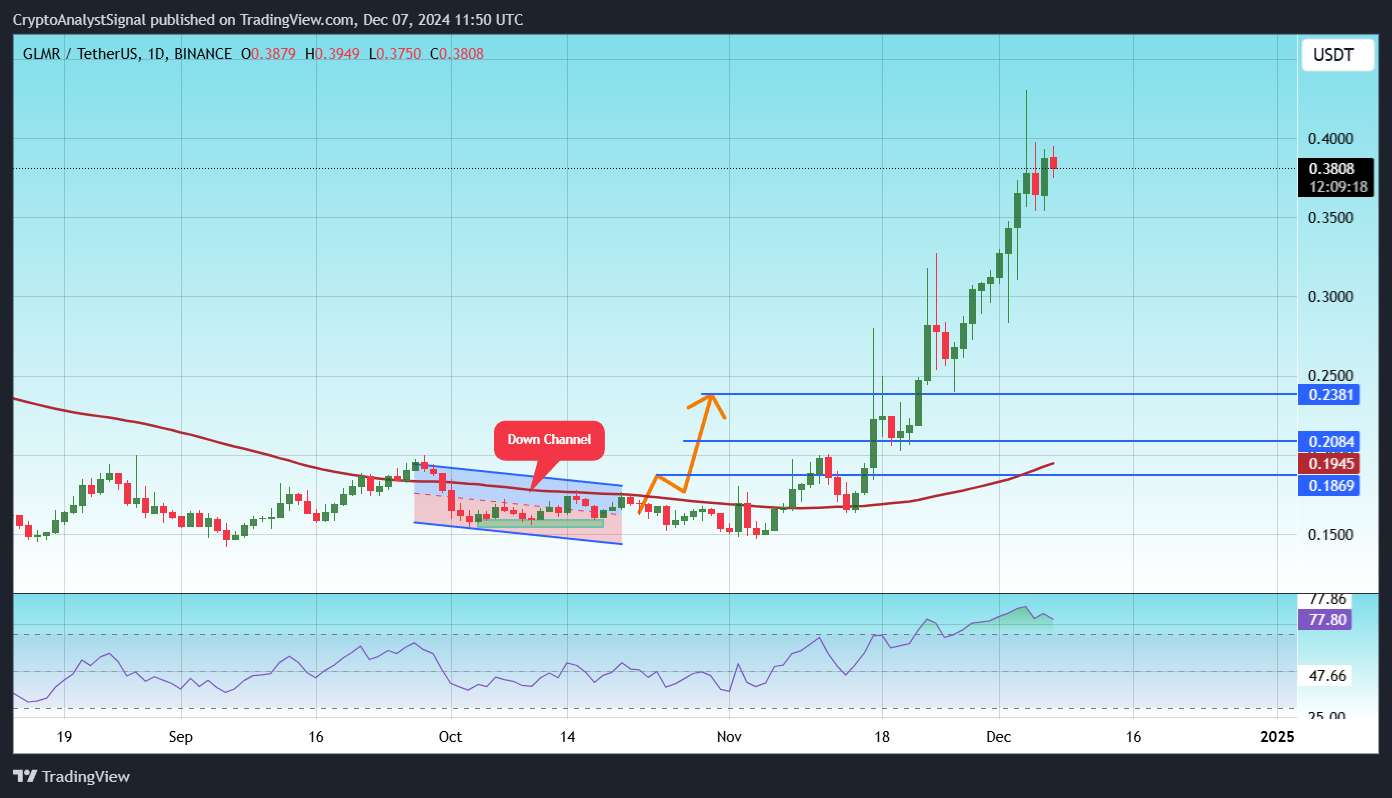Click the Sep date on time axis
This screenshot has width=1392, height=798.
click(x=181, y=737)
